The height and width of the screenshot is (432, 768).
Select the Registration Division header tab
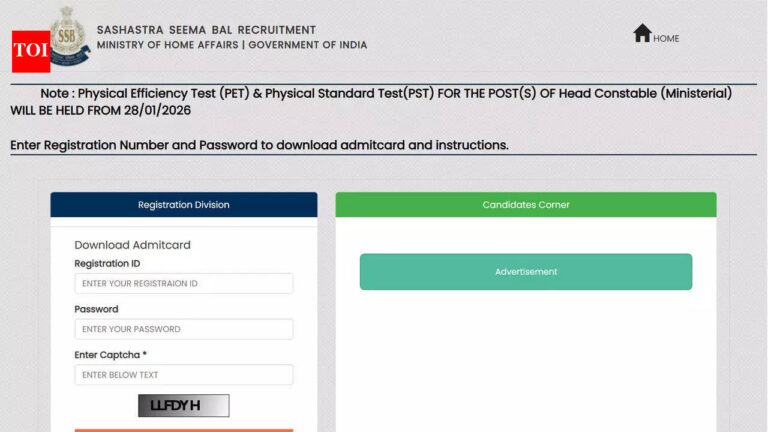point(184,205)
